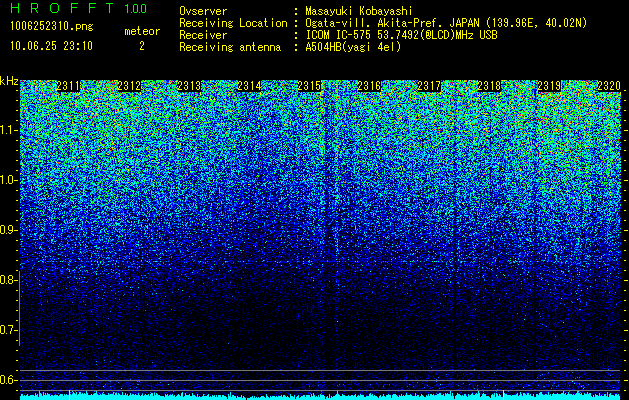Select the 2315 time marker
Viewport: 629px width, 400px height.
309,86
